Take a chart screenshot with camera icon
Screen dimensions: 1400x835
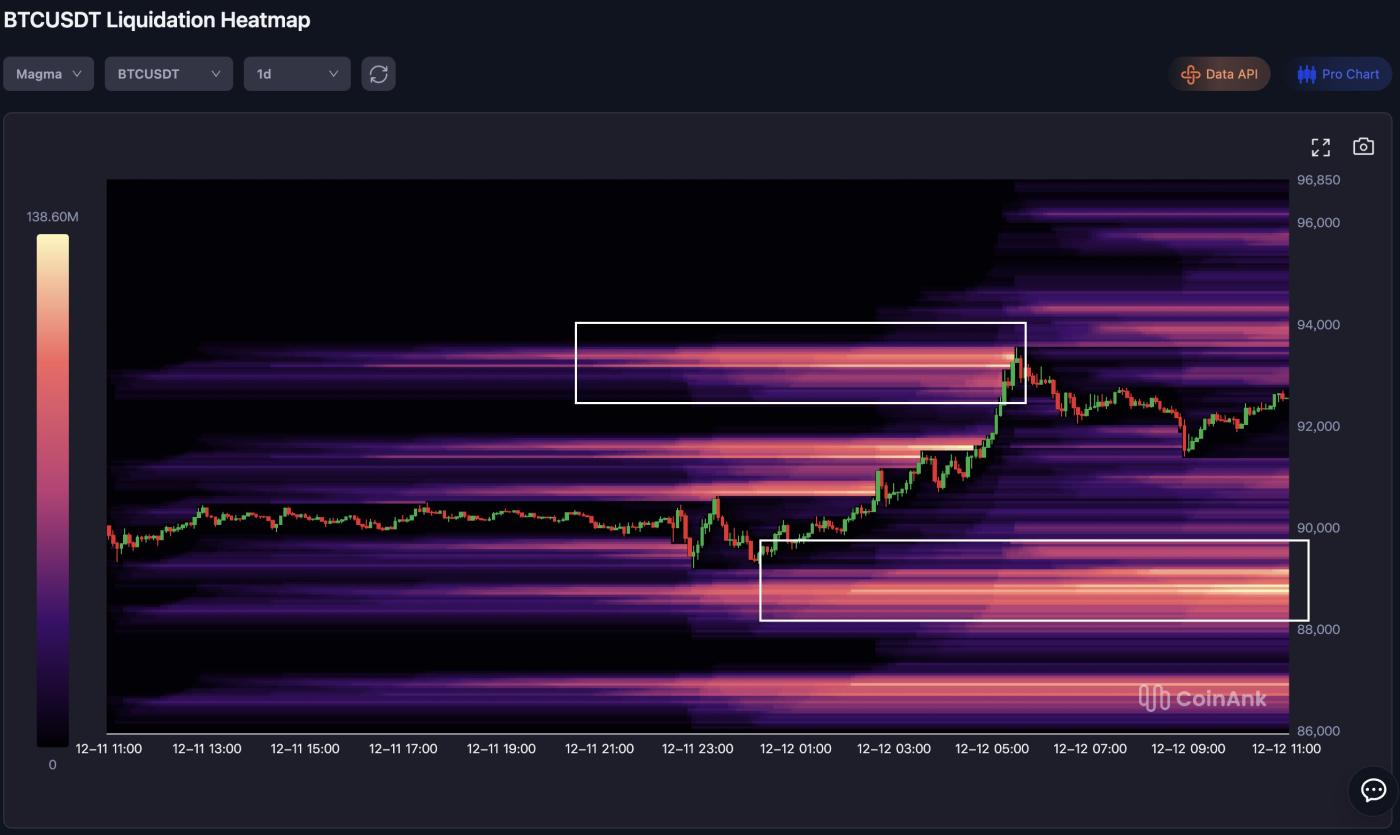[x=1363, y=147]
